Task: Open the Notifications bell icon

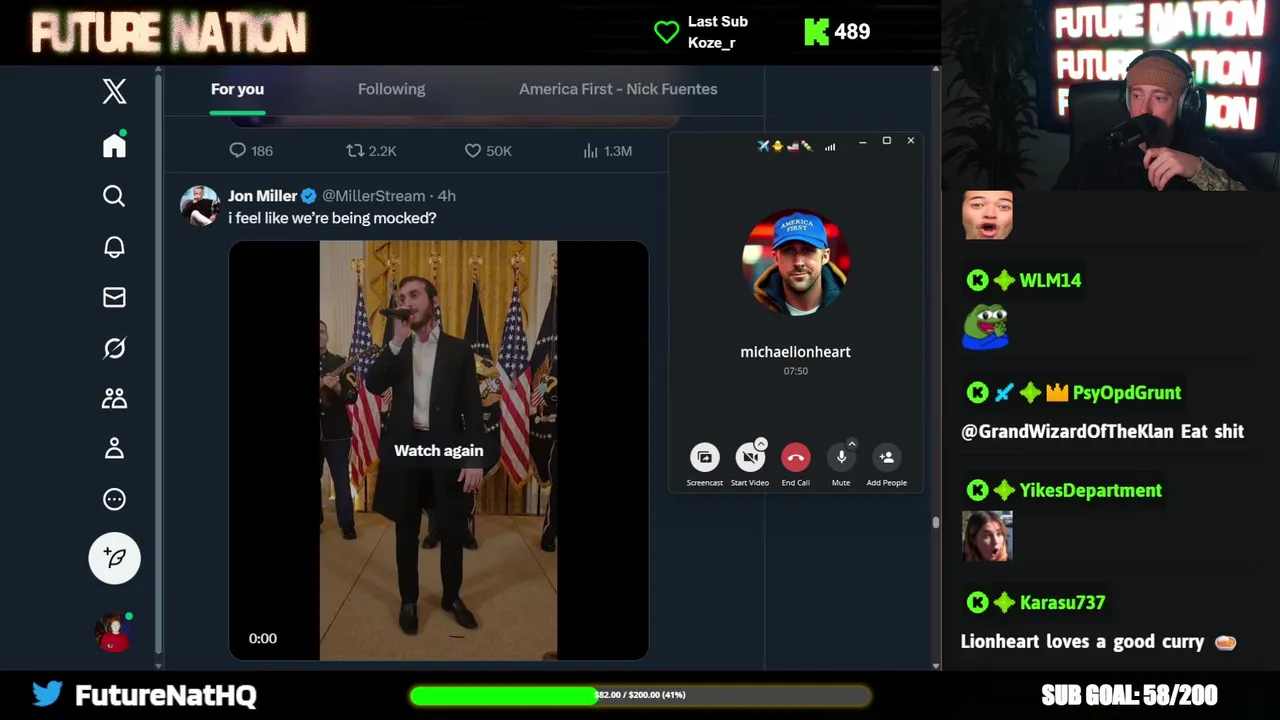Action: [x=114, y=247]
